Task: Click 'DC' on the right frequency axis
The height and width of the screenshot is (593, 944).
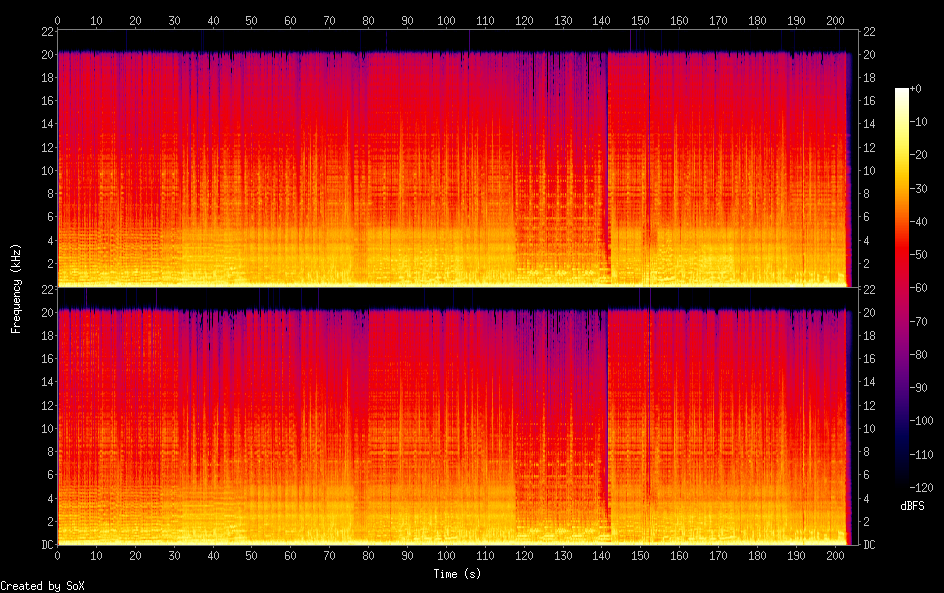Action: 869,544
